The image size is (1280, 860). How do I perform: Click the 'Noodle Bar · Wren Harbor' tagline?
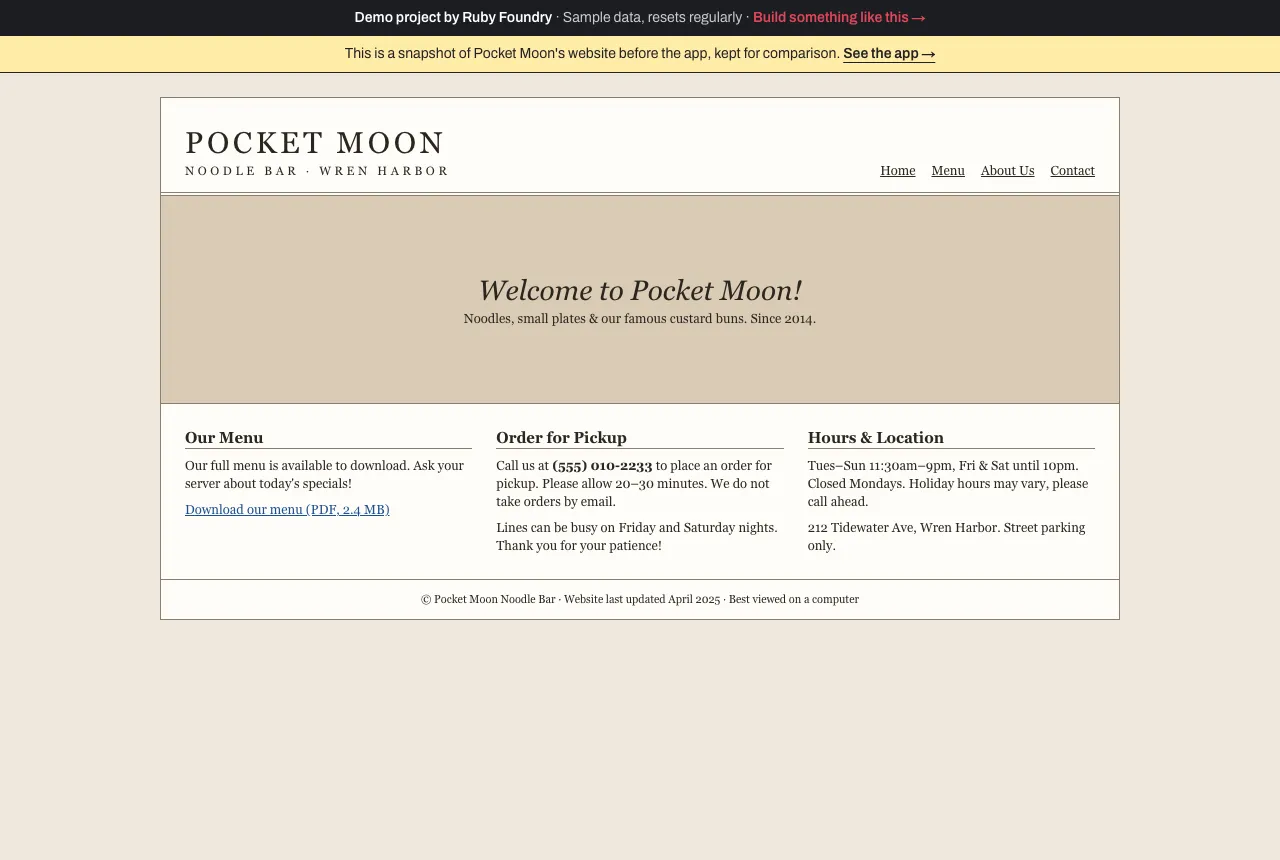[x=317, y=171]
